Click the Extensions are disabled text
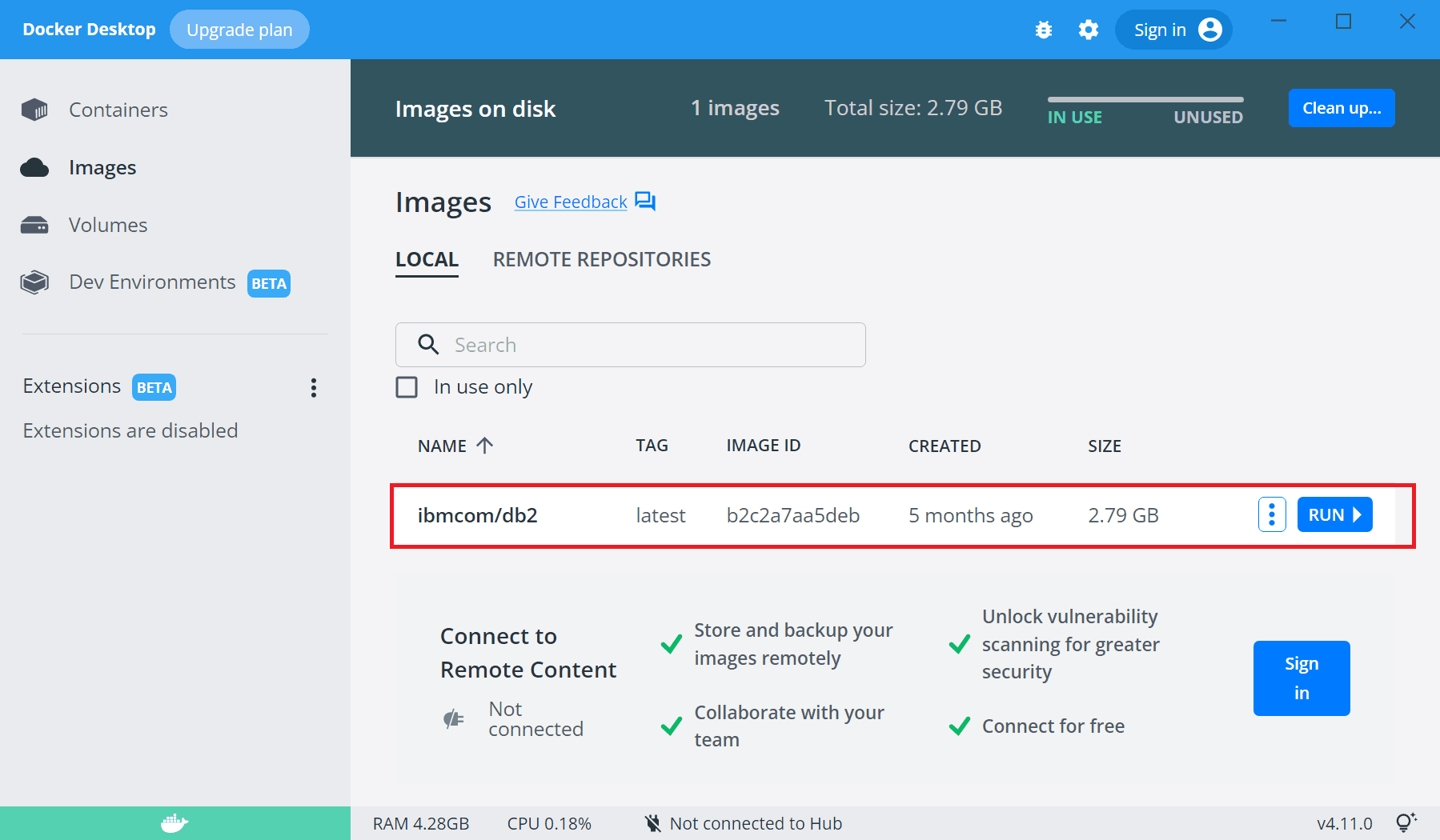This screenshot has height=840, width=1440. tap(130, 430)
